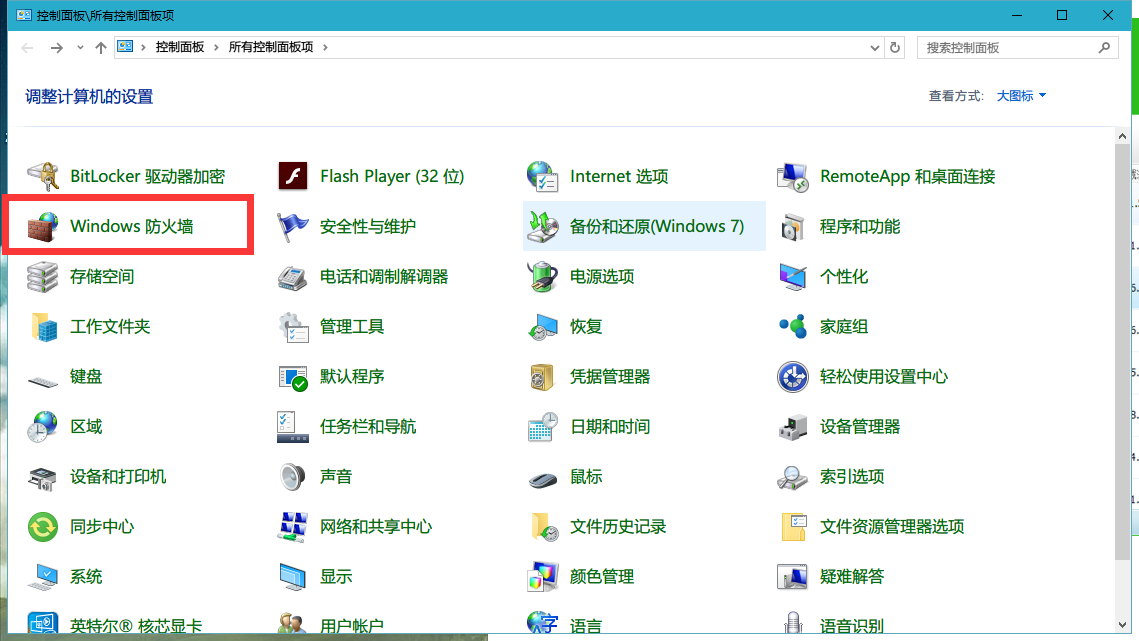The width and height of the screenshot is (1139, 641).
Task: Open 颜色管理 icon
Action: click(543, 578)
